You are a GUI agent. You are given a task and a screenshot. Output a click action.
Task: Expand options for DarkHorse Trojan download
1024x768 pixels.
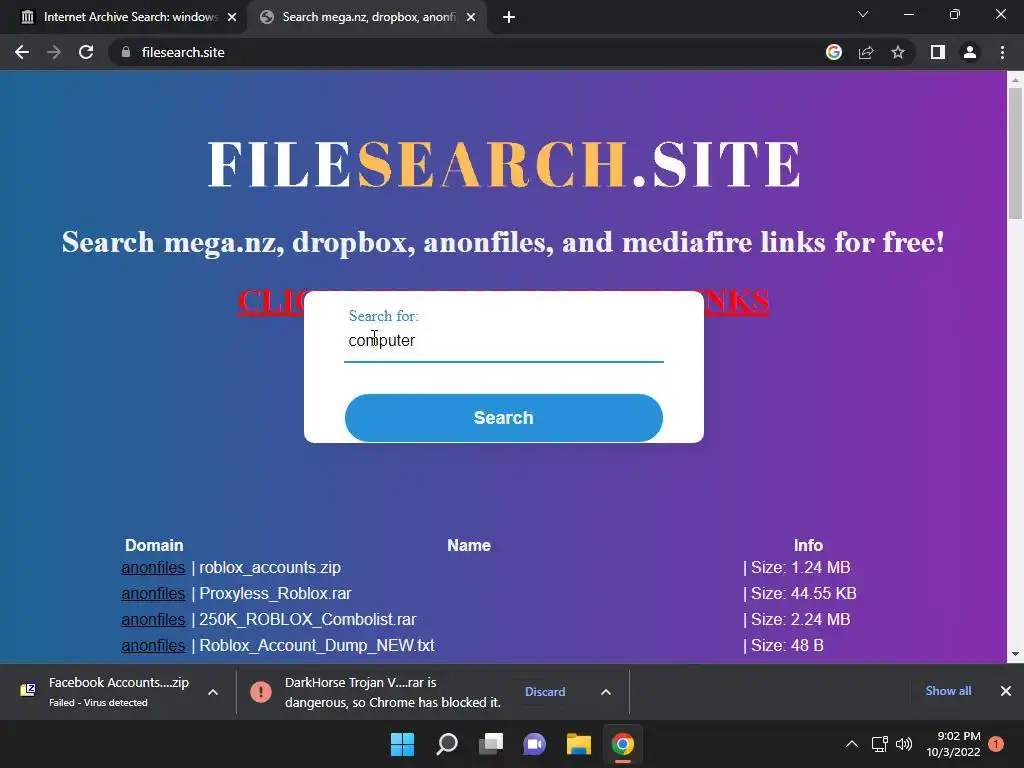coord(606,692)
